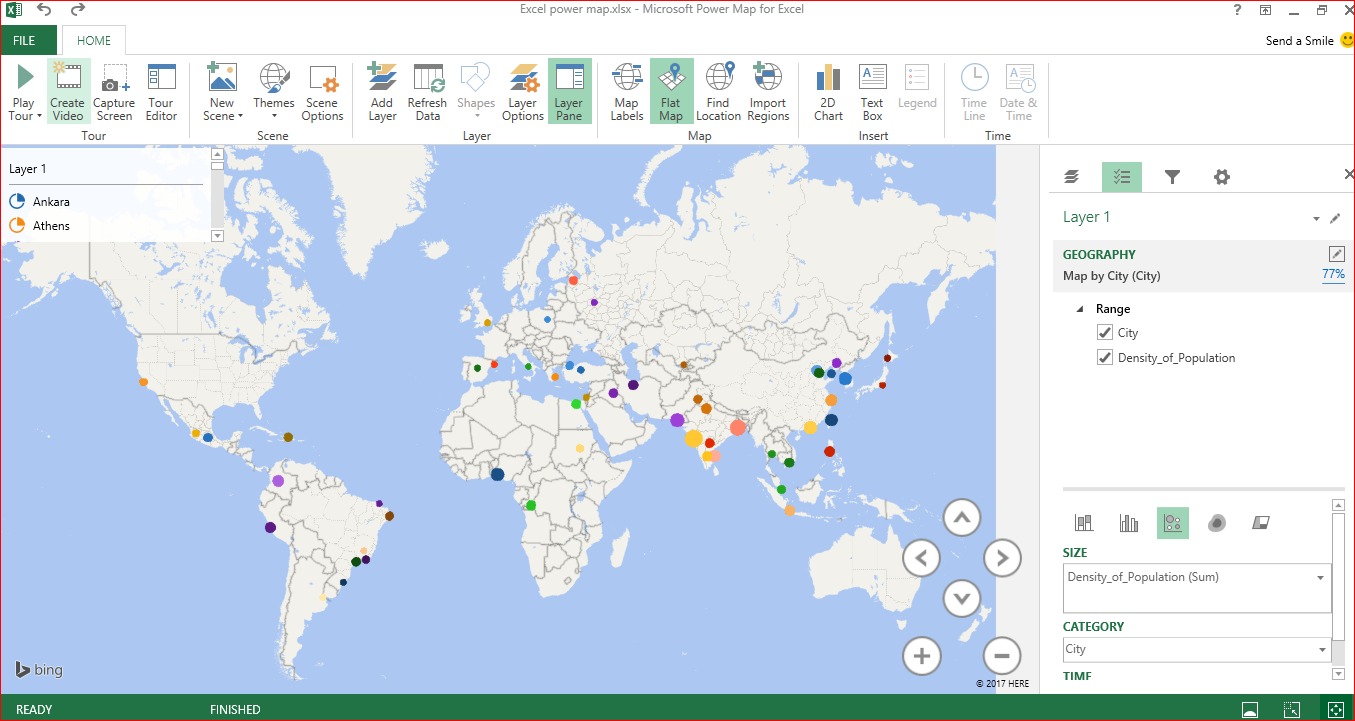Image resolution: width=1355 pixels, height=721 pixels.
Task: Rotate the map left
Action: (x=921, y=557)
